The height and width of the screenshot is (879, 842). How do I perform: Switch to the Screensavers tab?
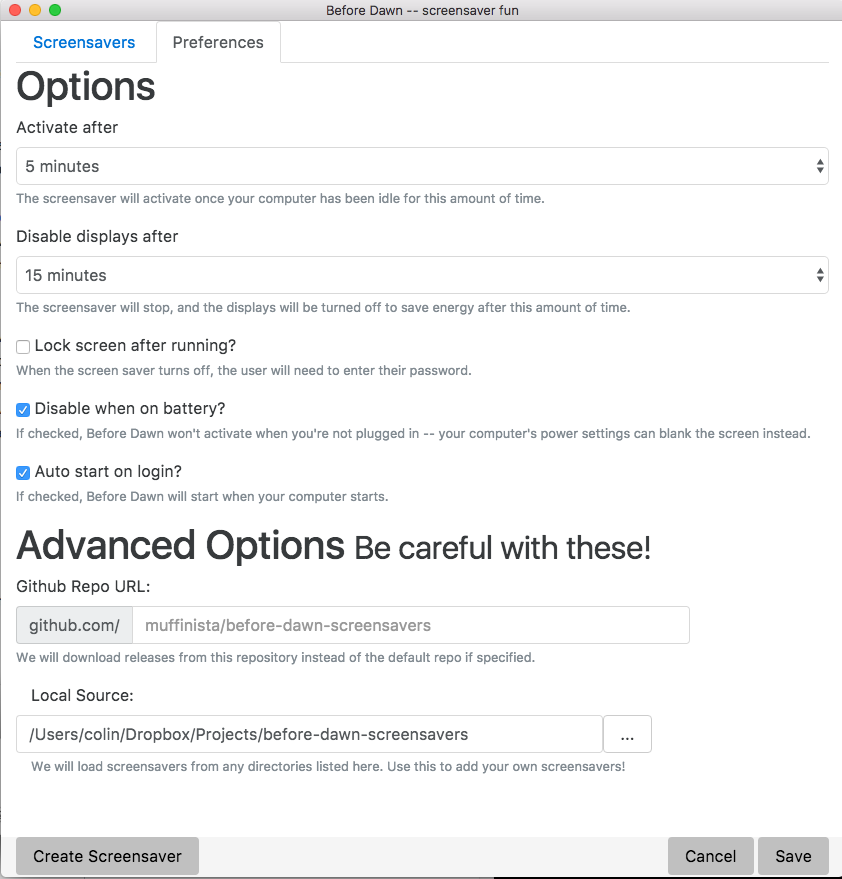(85, 43)
